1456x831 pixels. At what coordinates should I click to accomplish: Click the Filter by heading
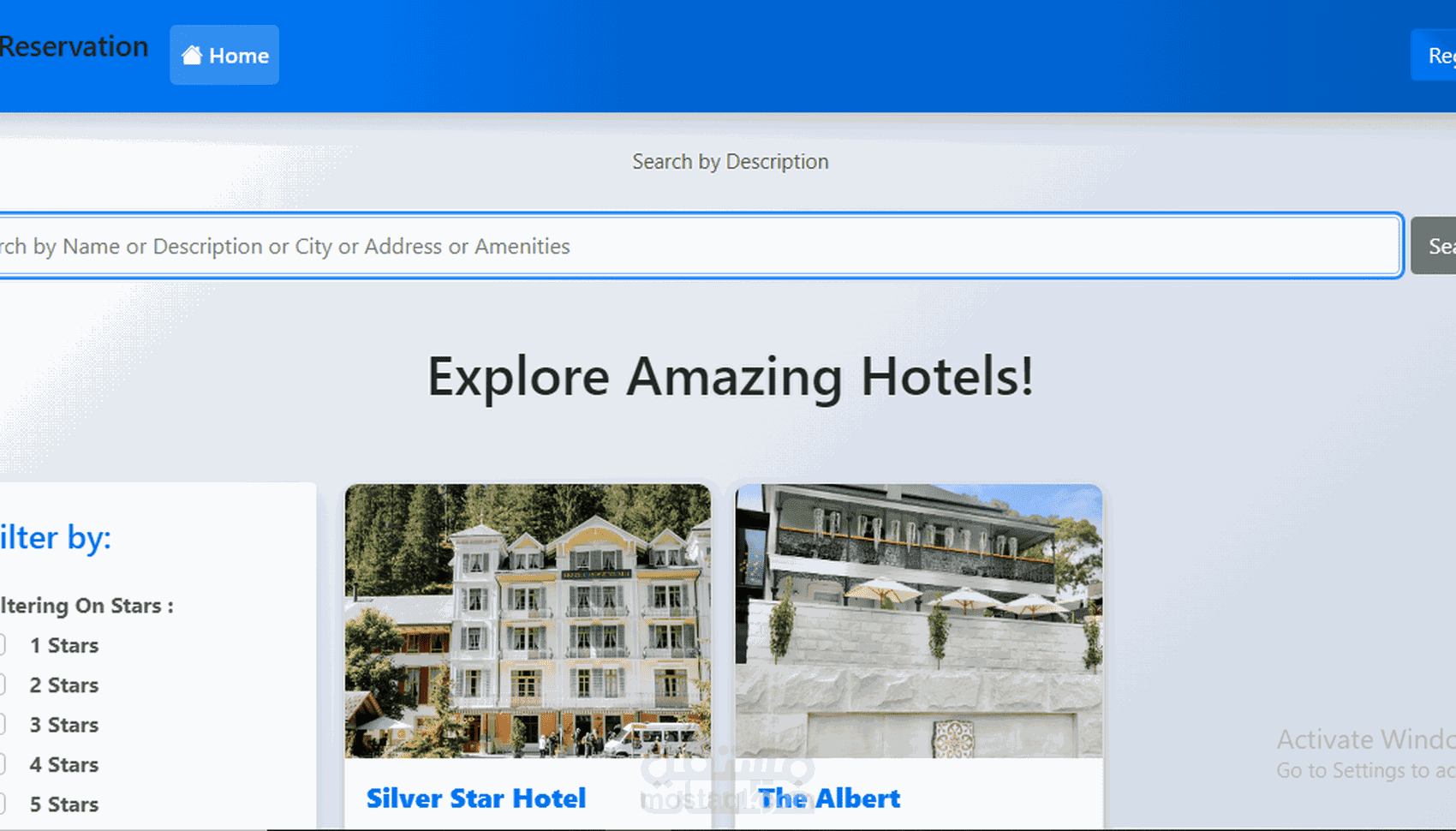56,538
